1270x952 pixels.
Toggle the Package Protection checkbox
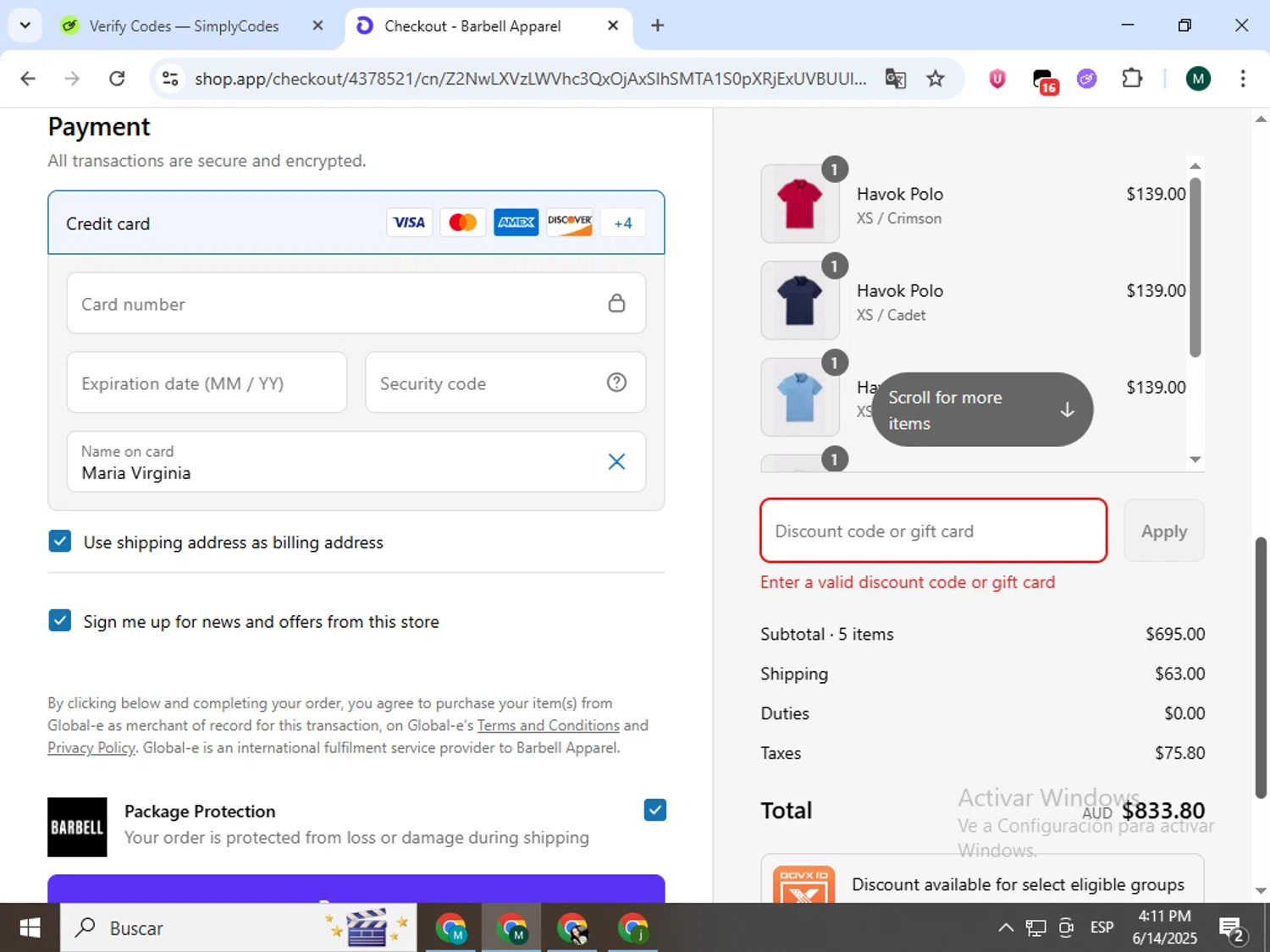[654, 810]
